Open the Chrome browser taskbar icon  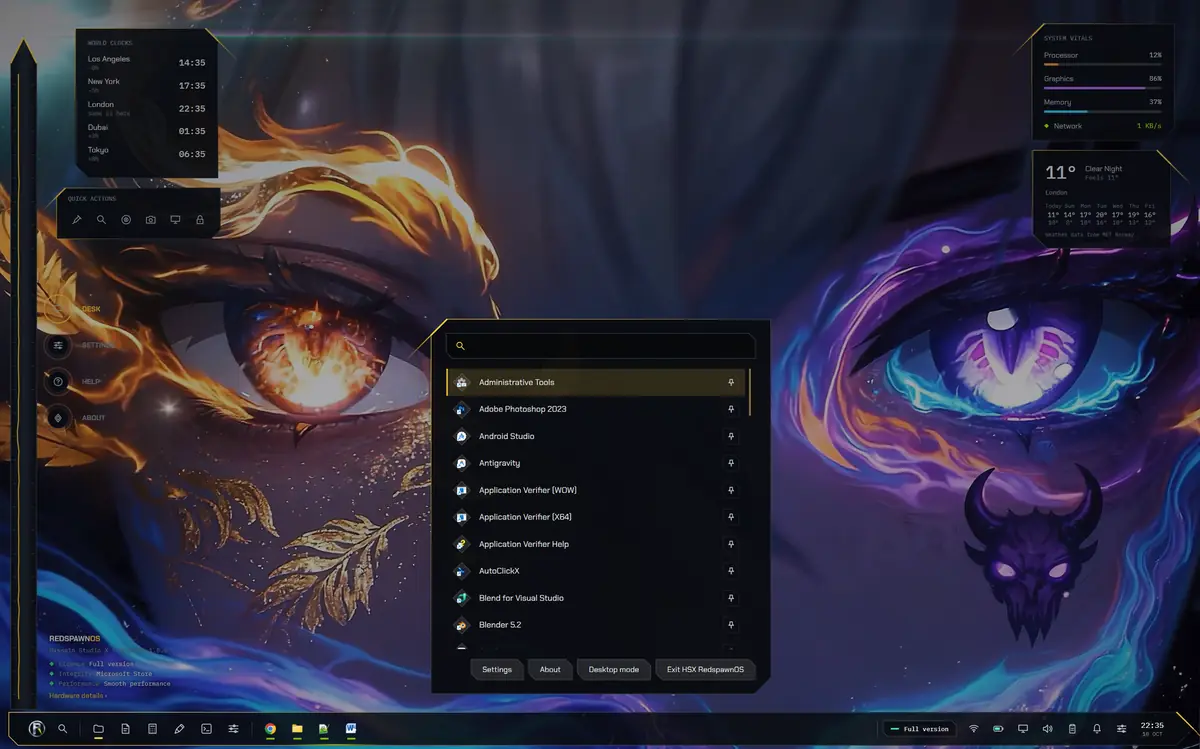click(x=270, y=729)
